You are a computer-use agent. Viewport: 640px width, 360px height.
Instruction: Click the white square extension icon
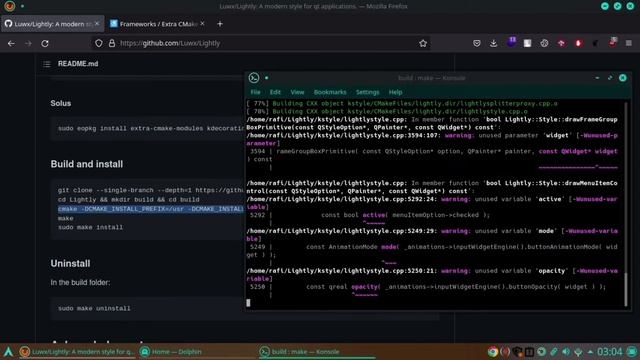coord(527,43)
